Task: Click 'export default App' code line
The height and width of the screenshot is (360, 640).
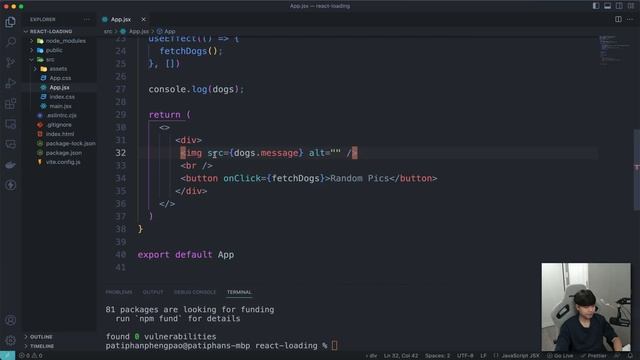Action: click(186, 255)
